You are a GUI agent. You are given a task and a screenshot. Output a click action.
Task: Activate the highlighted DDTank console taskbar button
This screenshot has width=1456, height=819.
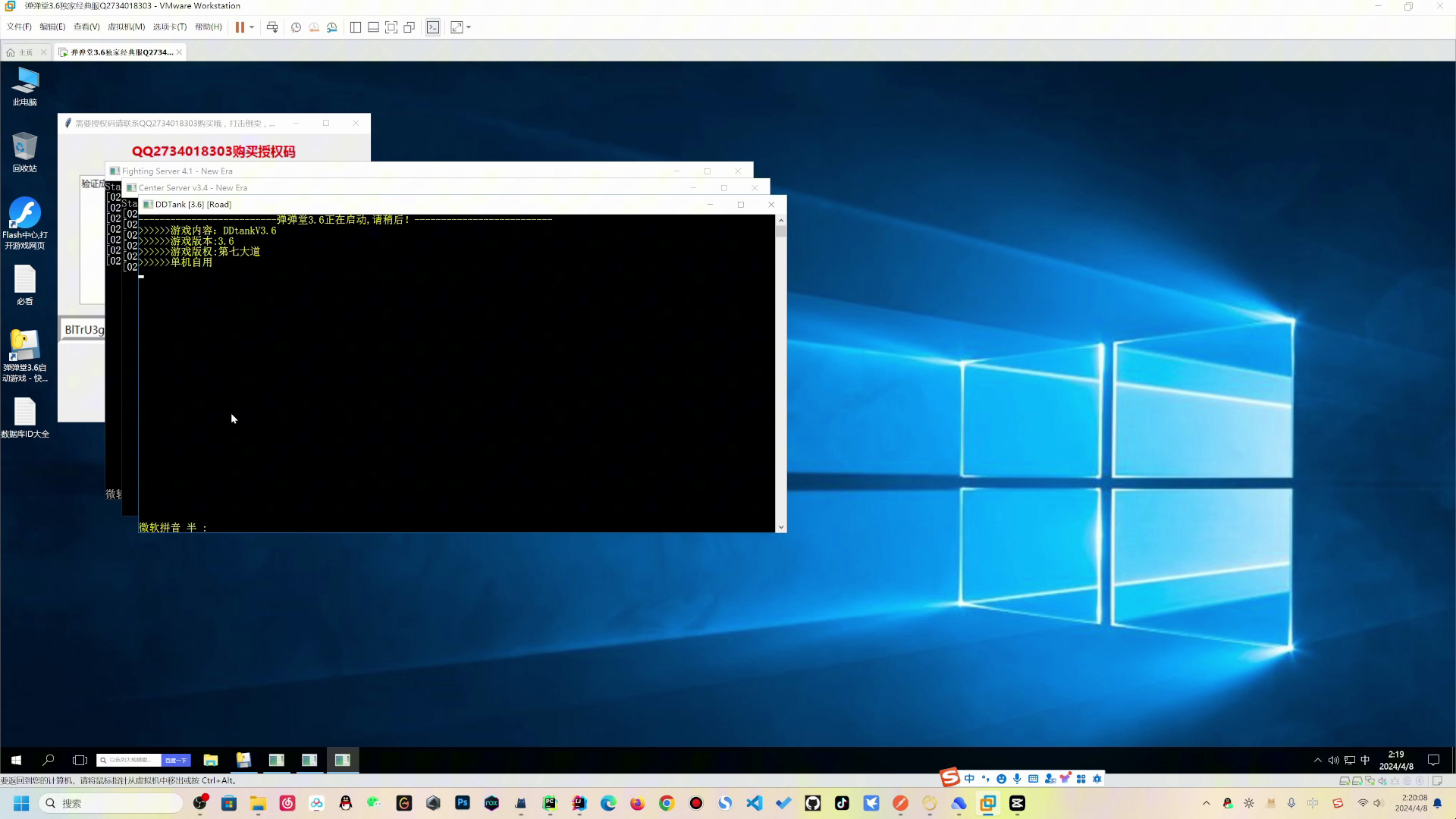click(x=343, y=760)
